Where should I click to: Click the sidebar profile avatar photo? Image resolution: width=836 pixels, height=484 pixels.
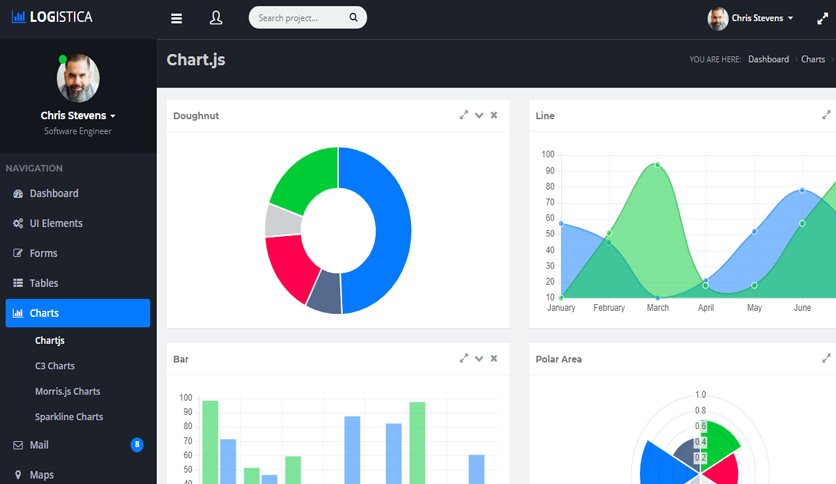(78, 78)
